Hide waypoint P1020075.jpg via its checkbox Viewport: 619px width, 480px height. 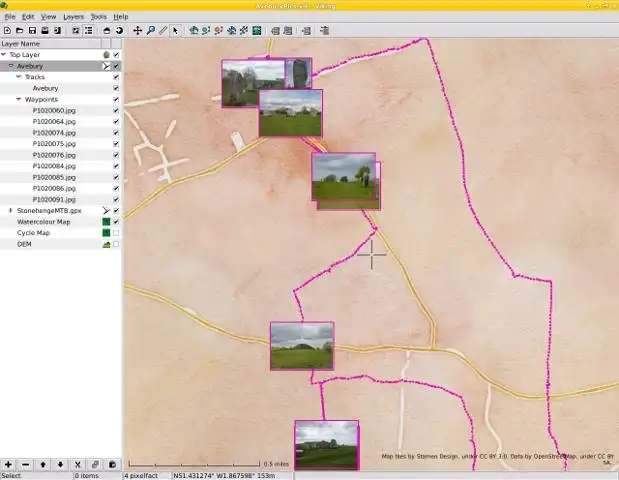click(116, 144)
